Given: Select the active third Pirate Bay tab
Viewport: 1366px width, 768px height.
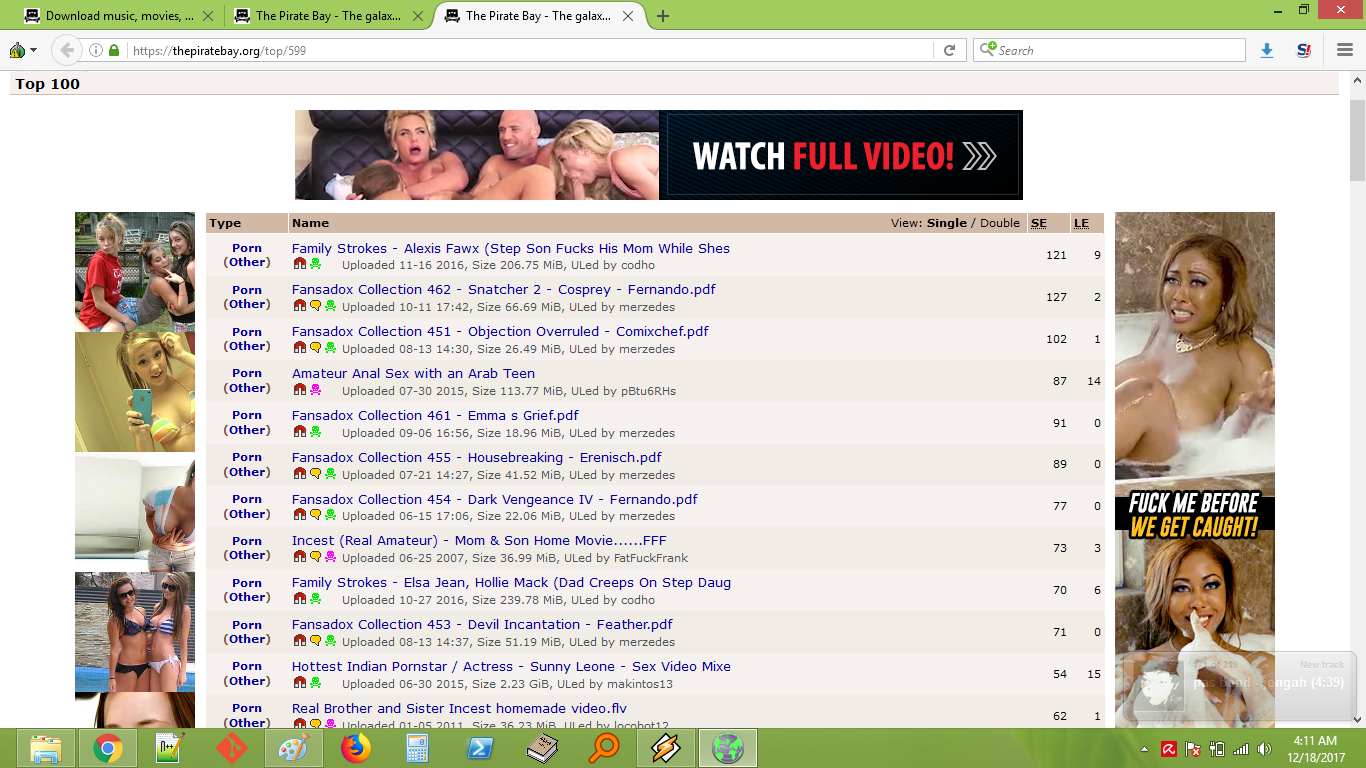Looking at the screenshot, I should pyautogui.click(x=538, y=16).
